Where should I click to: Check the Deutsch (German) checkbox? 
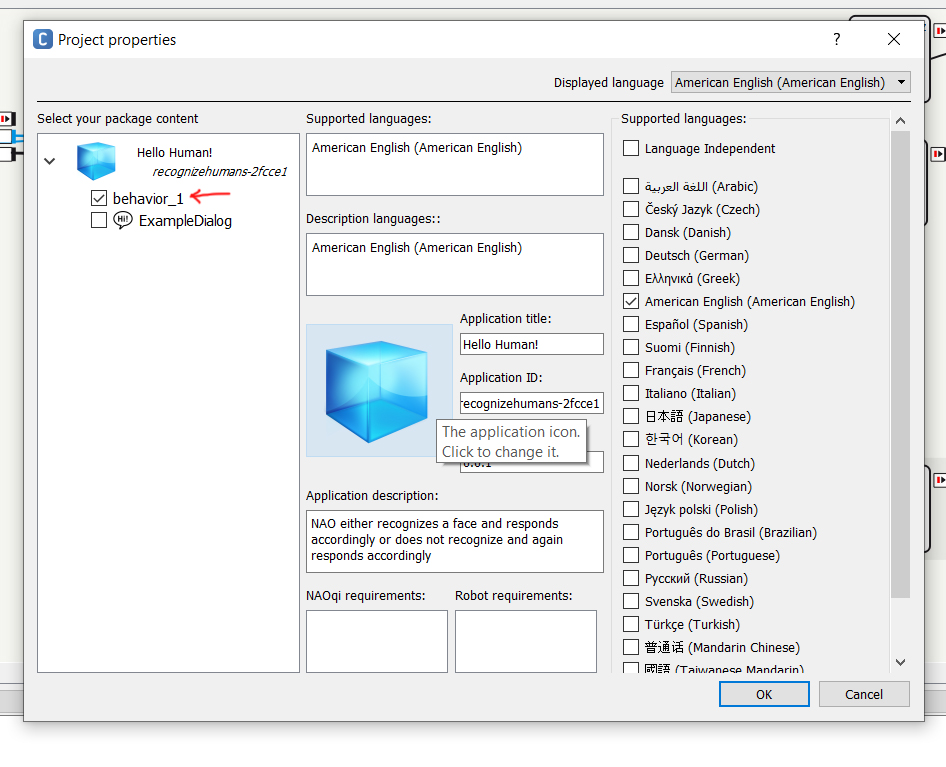pyautogui.click(x=630, y=255)
